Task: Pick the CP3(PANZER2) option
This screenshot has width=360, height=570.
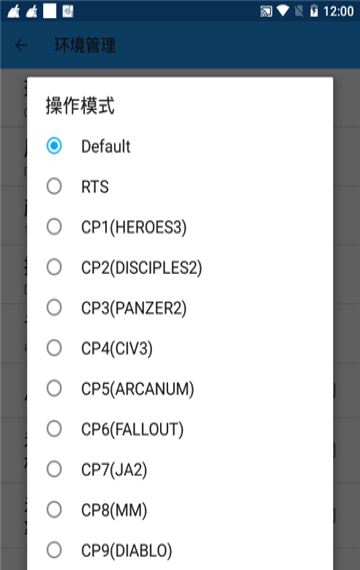Action: [x=180, y=308]
